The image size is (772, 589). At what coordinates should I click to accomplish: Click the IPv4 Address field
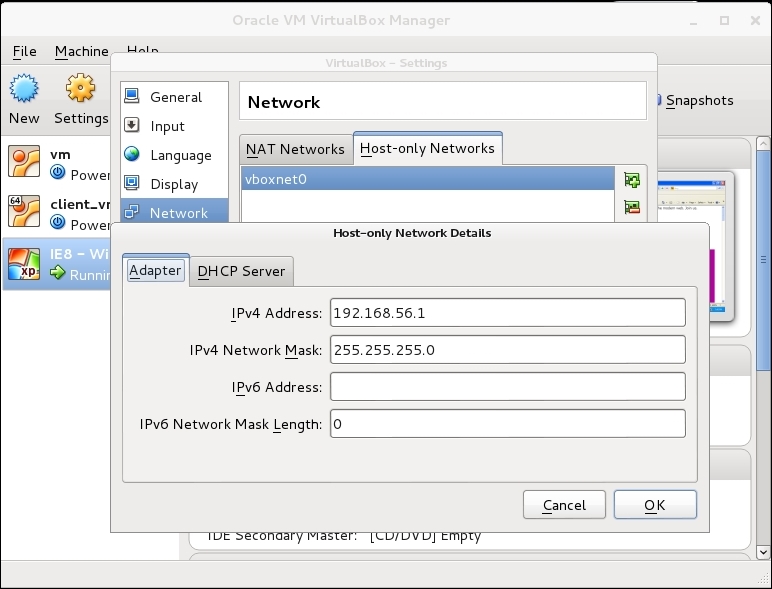(508, 313)
